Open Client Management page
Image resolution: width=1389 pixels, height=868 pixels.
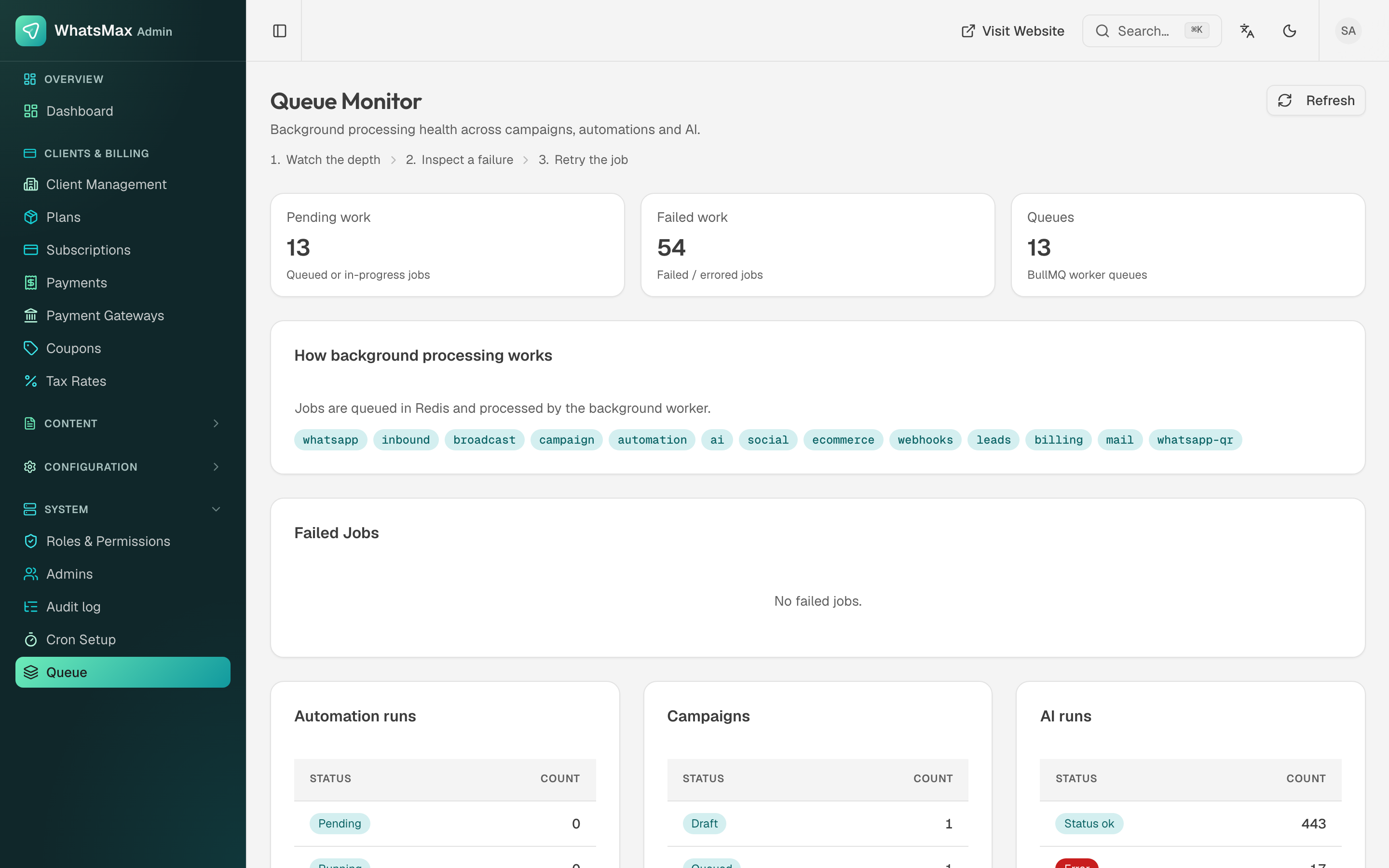[x=123, y=184]
